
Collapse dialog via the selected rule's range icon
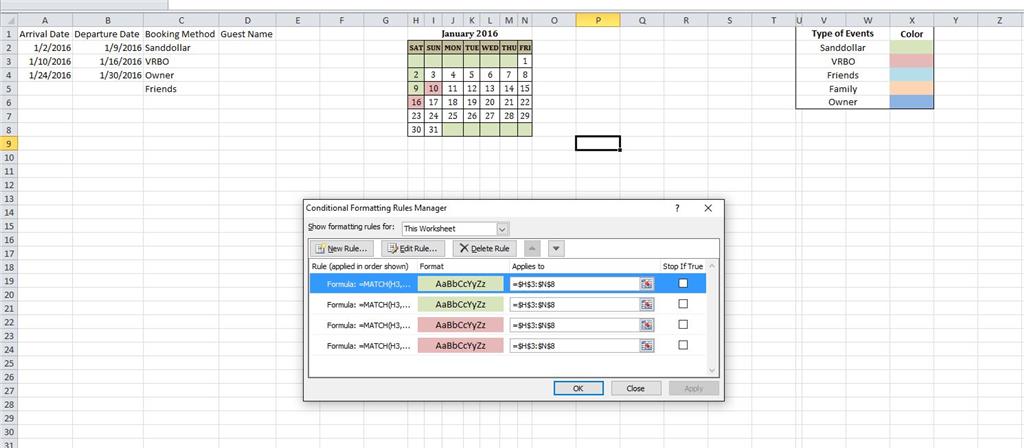pyautogui.click(x=647, y=283)
